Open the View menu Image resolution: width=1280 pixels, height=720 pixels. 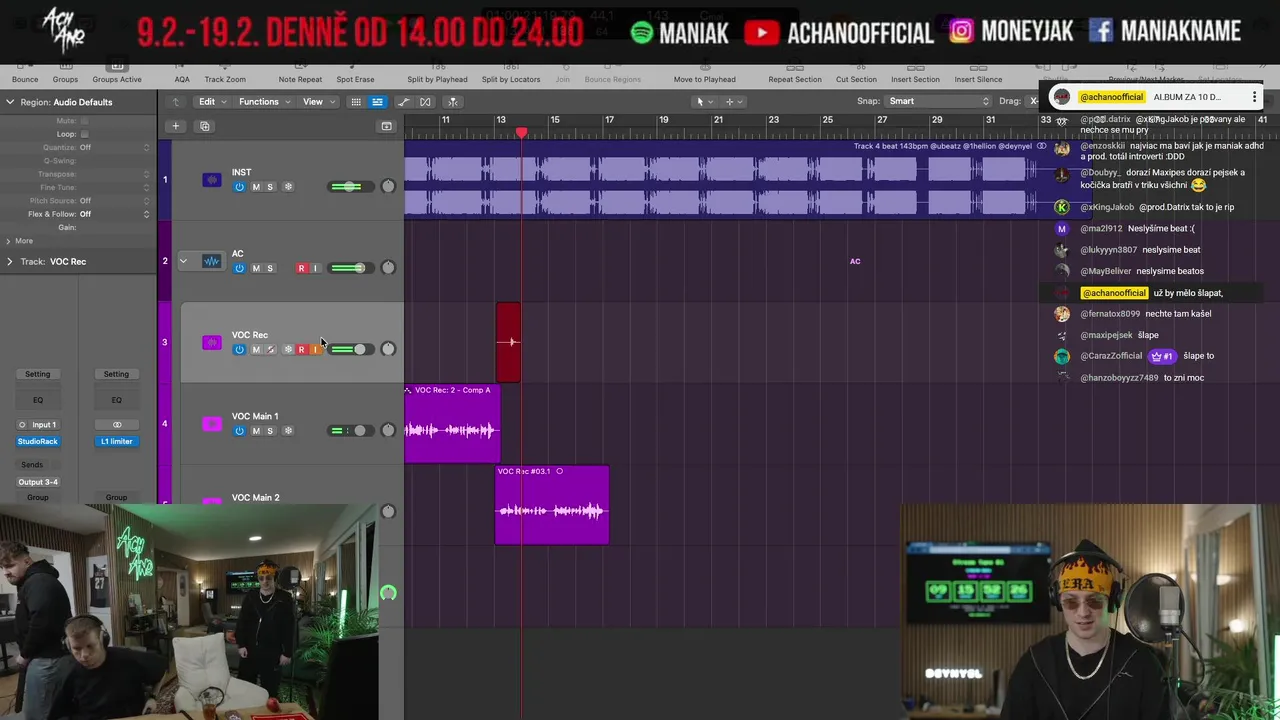click(x=317, y=101)
